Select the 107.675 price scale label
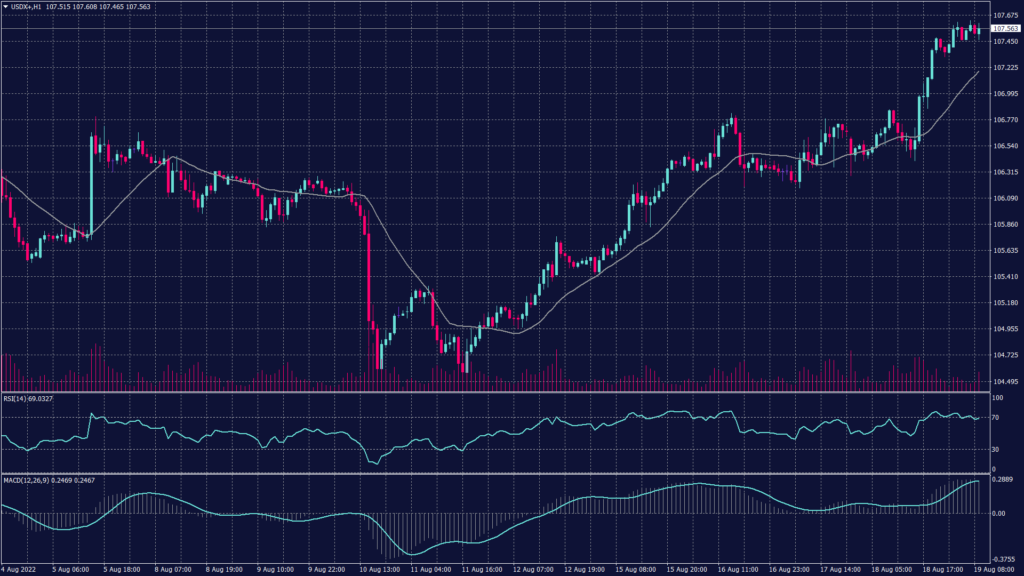This screenshot has width=1024, height=576. [x=1006, y=15]
